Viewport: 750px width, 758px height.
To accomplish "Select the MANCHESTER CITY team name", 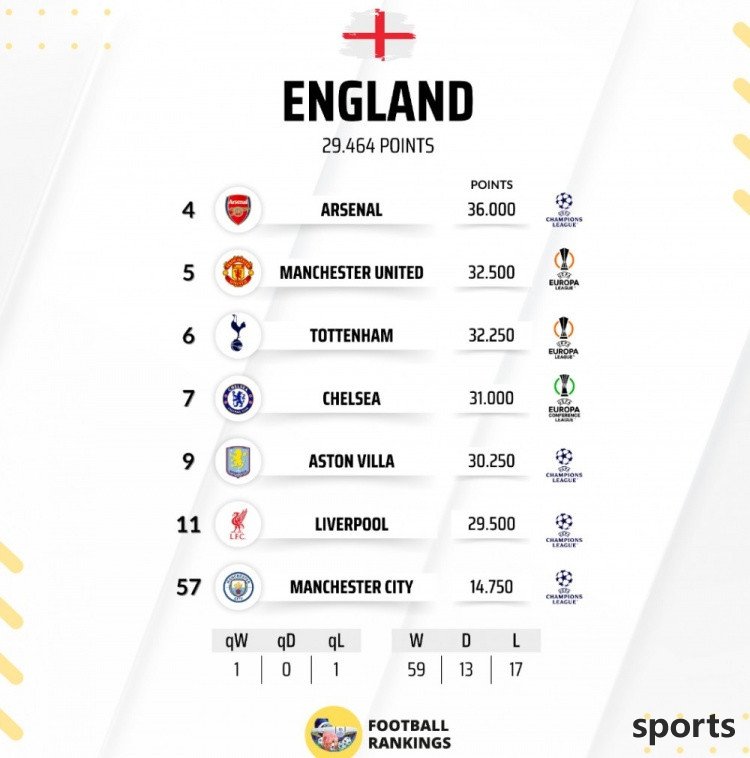I will point(351,587).
